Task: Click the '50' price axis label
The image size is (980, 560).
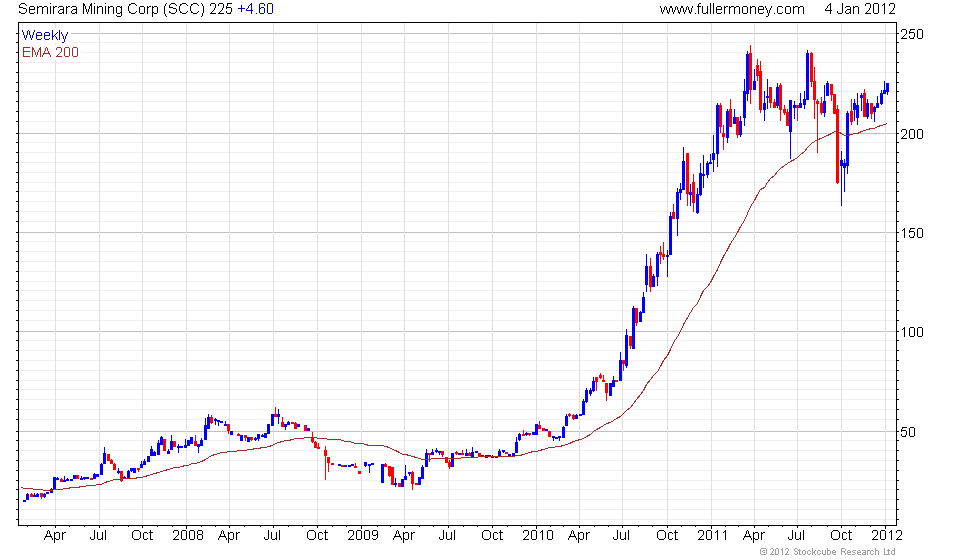Action: pos(908,432)
